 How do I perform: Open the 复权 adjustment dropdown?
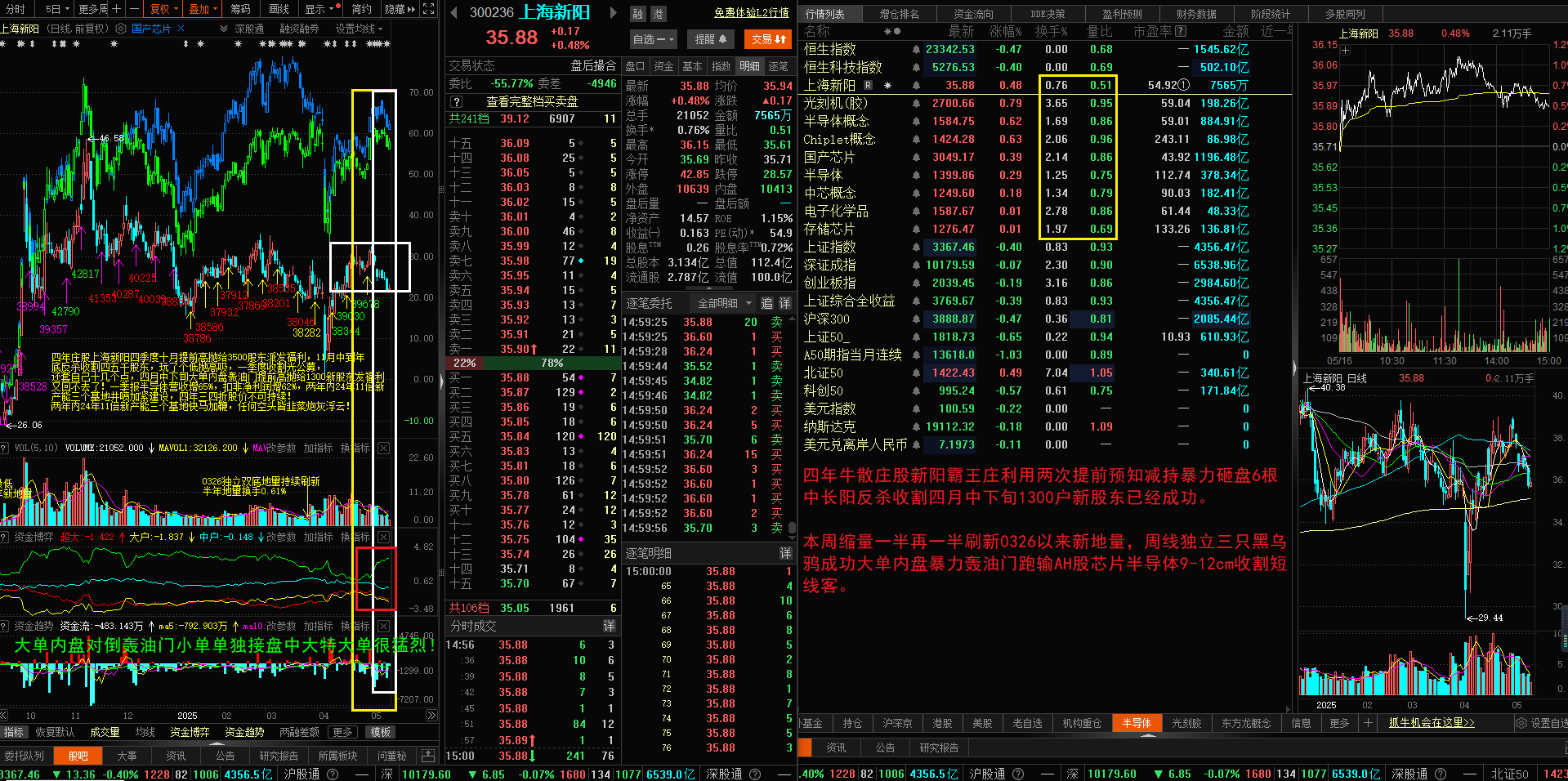(x=164, y=9)
